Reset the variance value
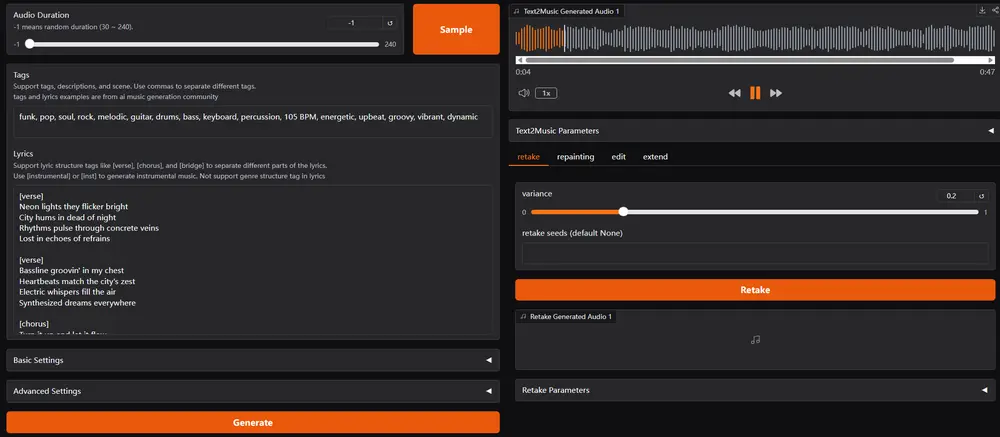Screen dimensions: 1000x437 [x=983, y=196]
